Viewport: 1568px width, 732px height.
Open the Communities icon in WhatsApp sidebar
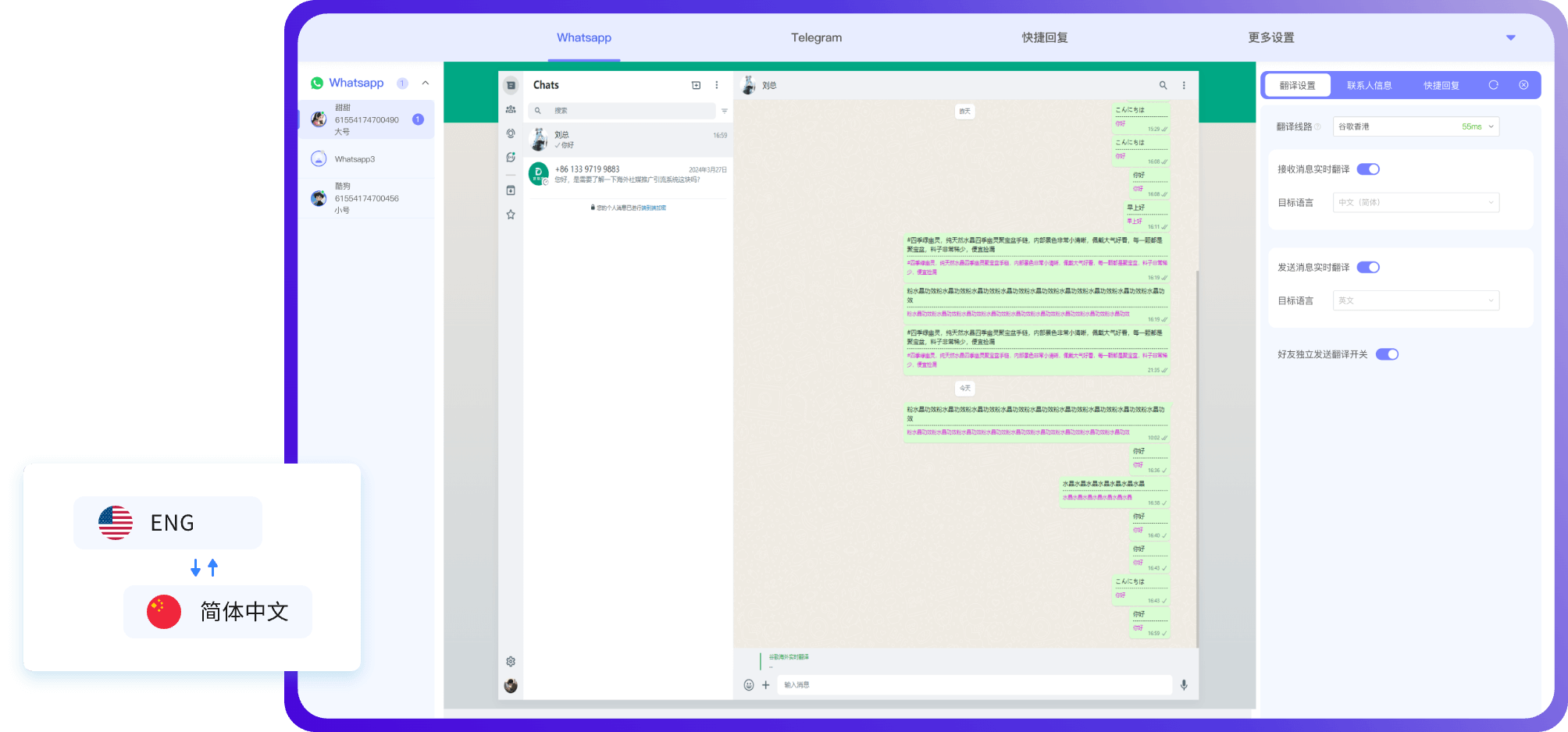pos(511,109)
